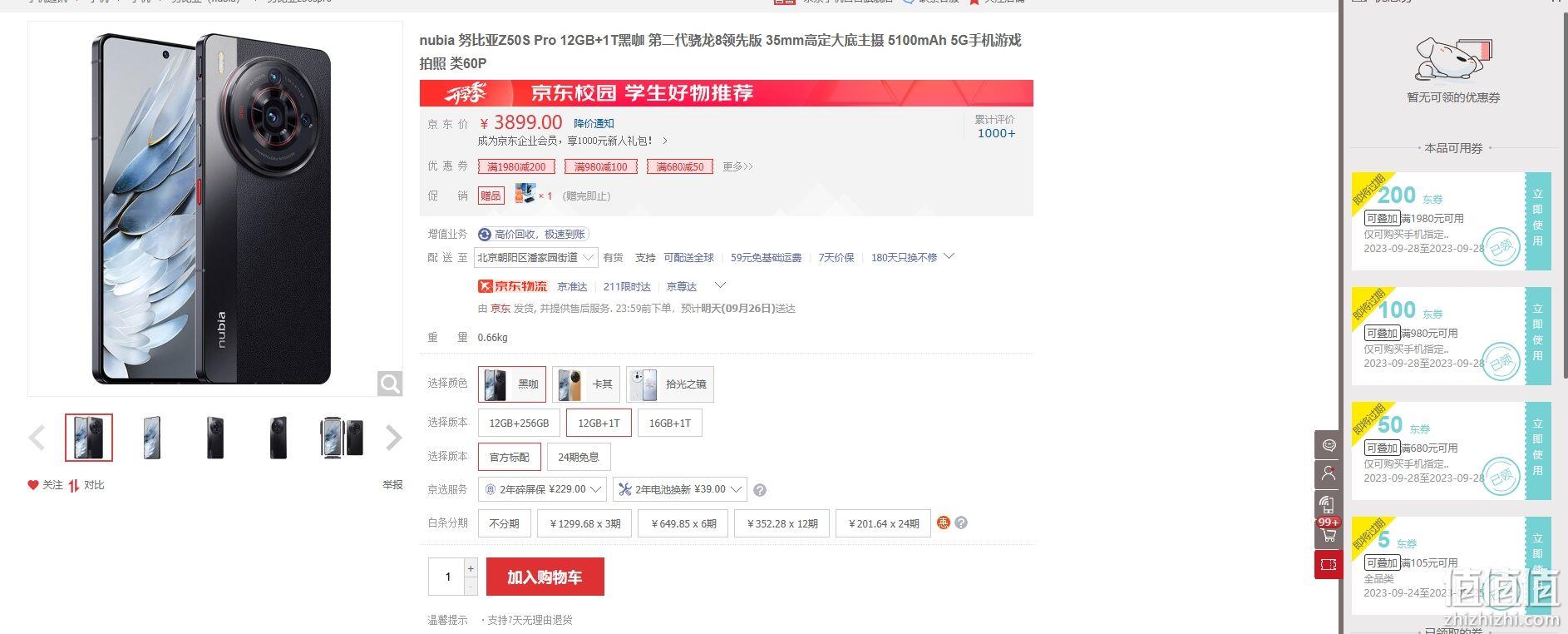
Task: Select the 24期免息 purchase option
Action: coord(579,457)
